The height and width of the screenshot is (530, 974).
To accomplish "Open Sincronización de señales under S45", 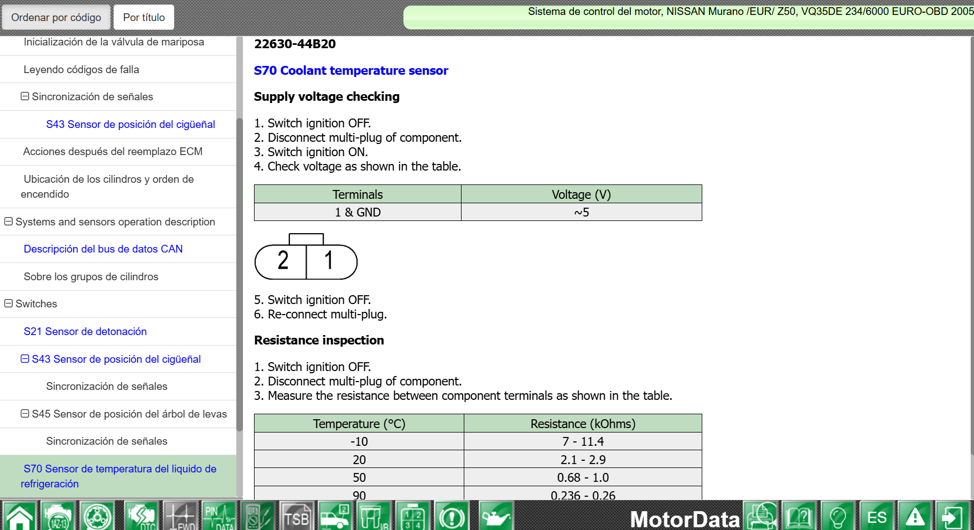I will 107,441.
